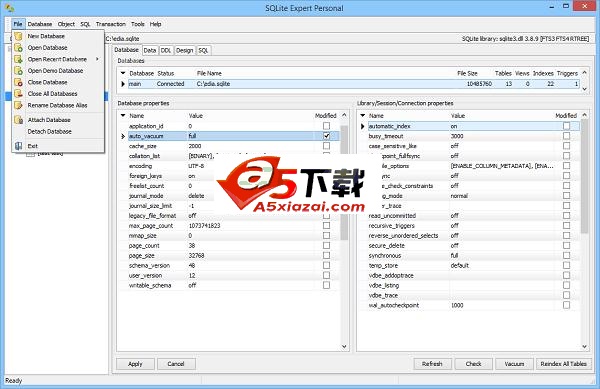Click the Close All Databases icon
This screenshot has width=600, height=389.
click(x=18, y=93)
